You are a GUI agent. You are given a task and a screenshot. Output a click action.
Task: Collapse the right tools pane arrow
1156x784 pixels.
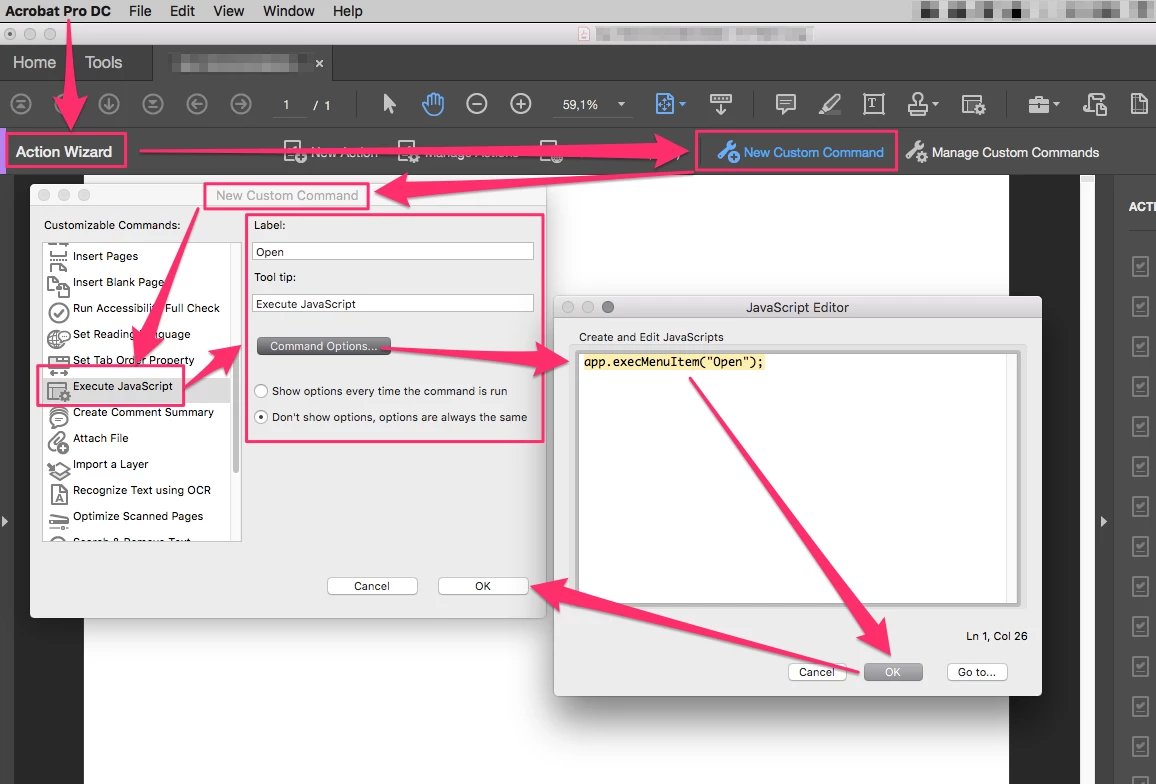coord(1104,521)
